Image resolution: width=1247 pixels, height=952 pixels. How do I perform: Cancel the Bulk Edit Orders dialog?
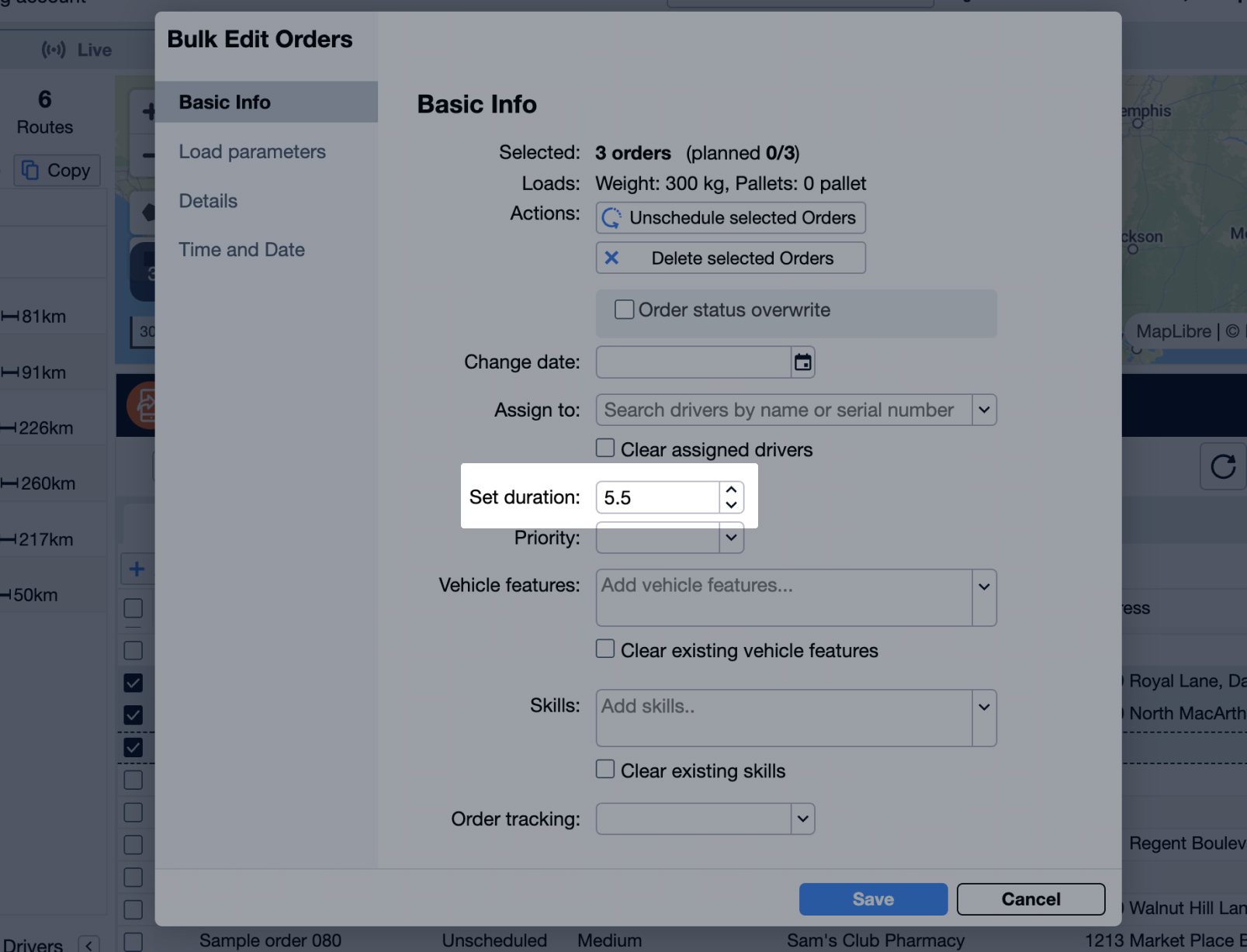1030,899
